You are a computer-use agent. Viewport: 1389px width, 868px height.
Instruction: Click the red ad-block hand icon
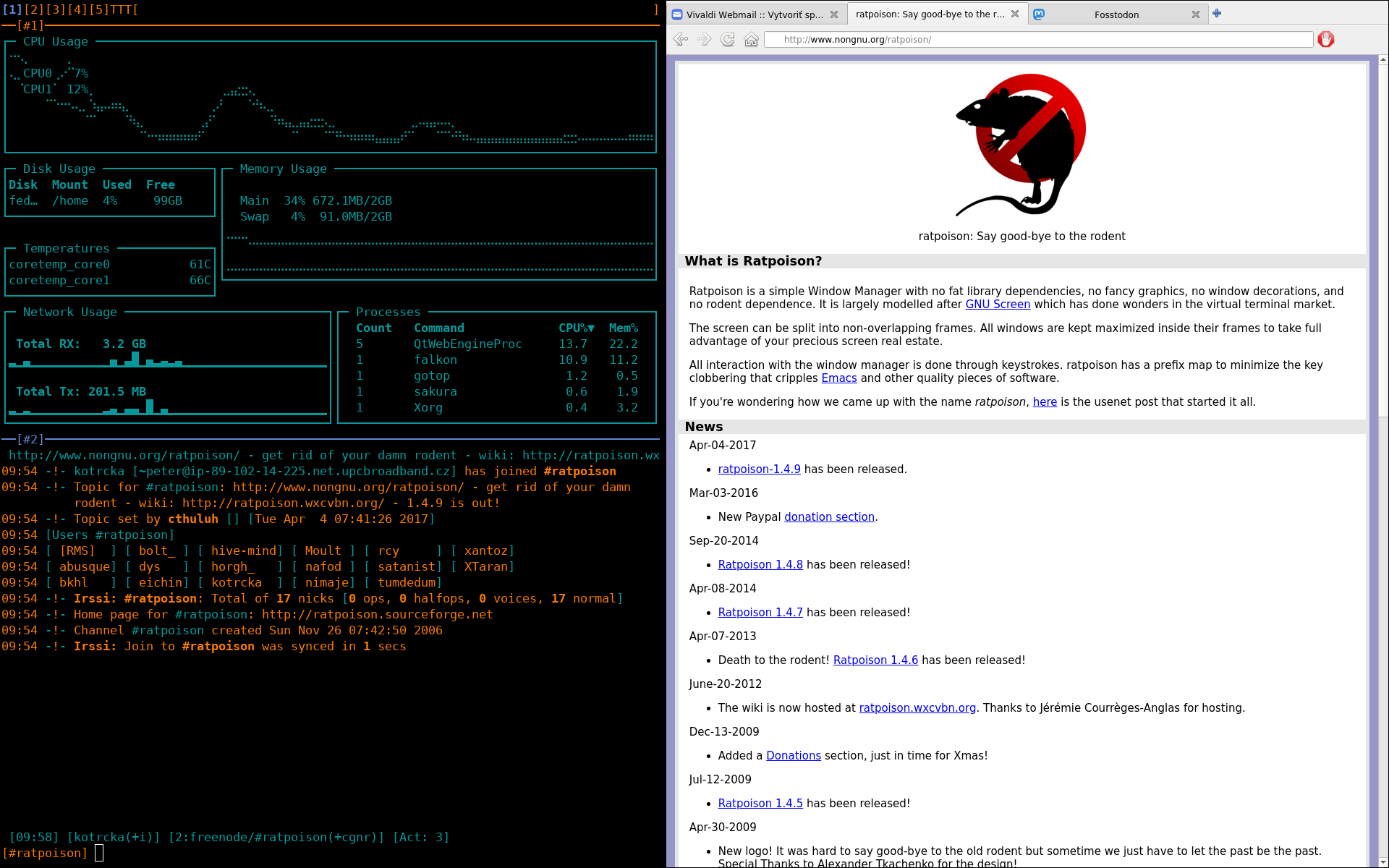[x=1326, y=40]
